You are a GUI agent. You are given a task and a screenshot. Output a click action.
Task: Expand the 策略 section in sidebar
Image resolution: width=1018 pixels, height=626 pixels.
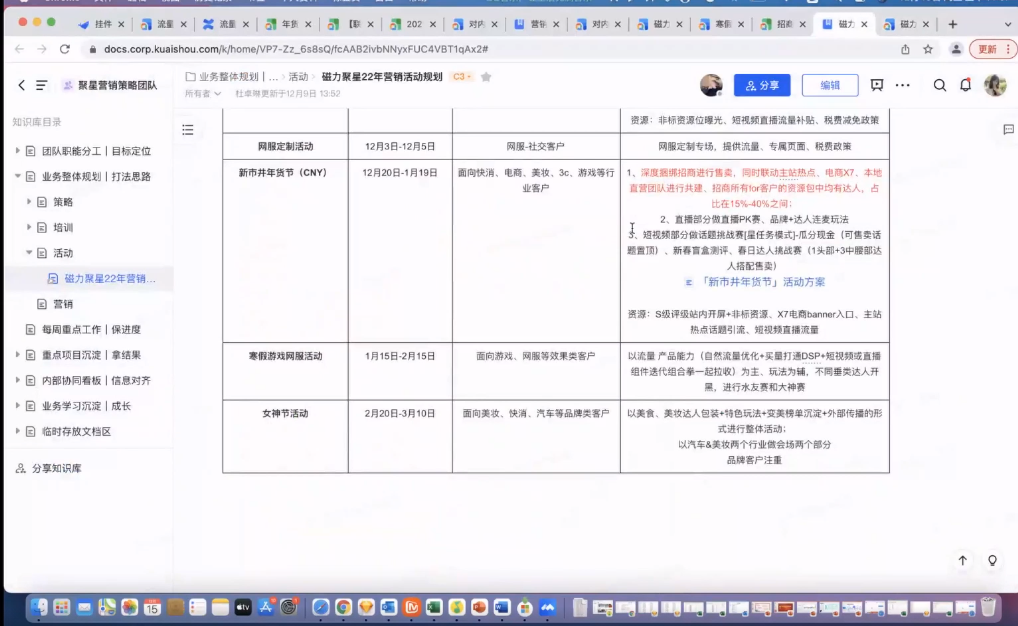click(x=30, y=201)
